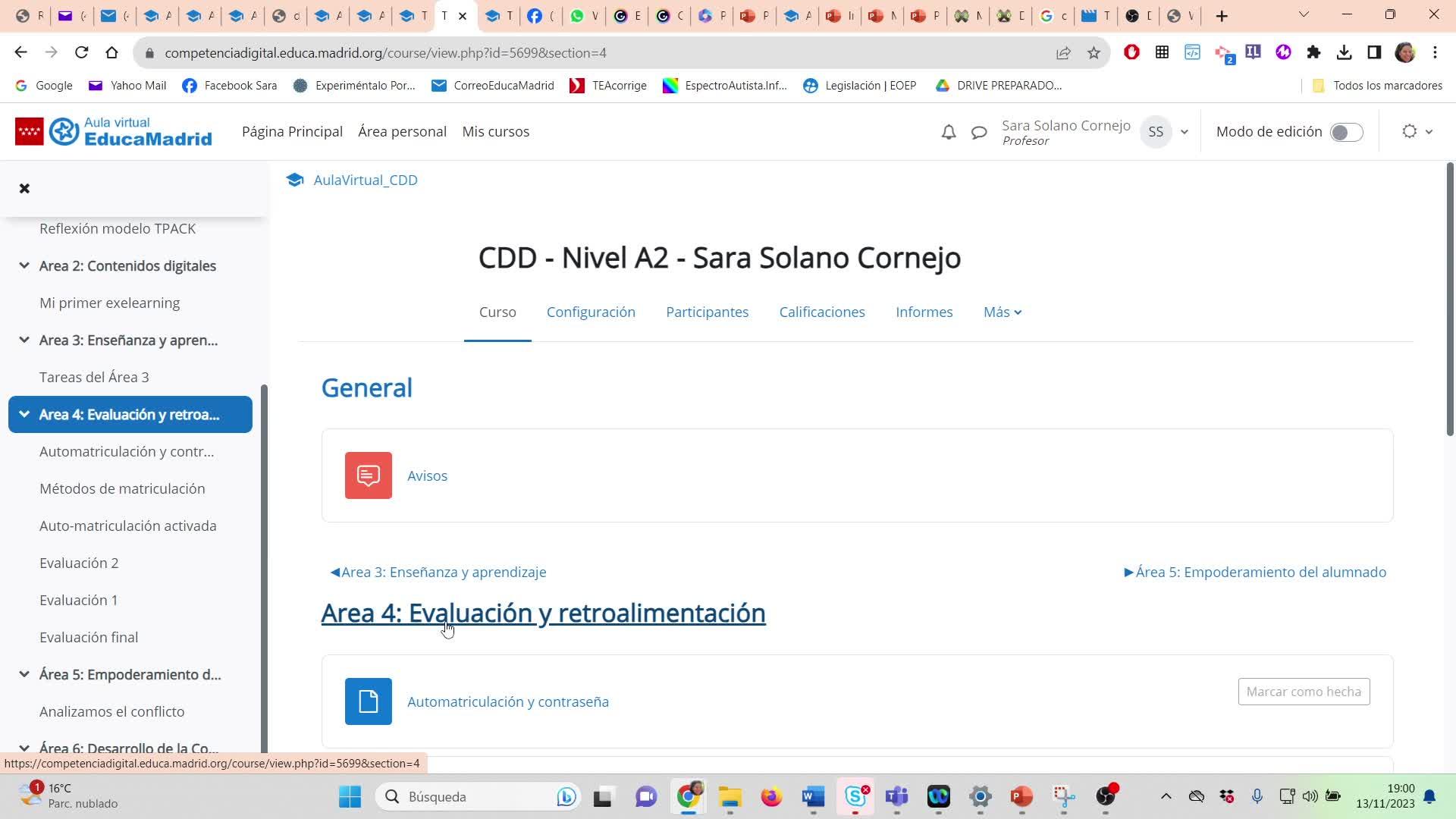Open Evaluación final in course index
Viewport: 1456px width, 819px height.
point(89,637)
